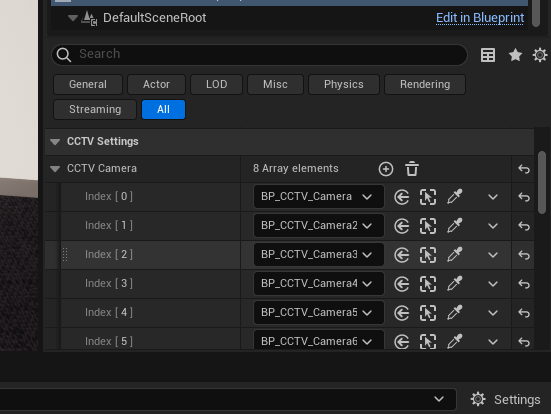The image size is (551, 414).
Task: Collapse the CCTV Camera array
Action: pyautogui.click(x=55, y=169)
